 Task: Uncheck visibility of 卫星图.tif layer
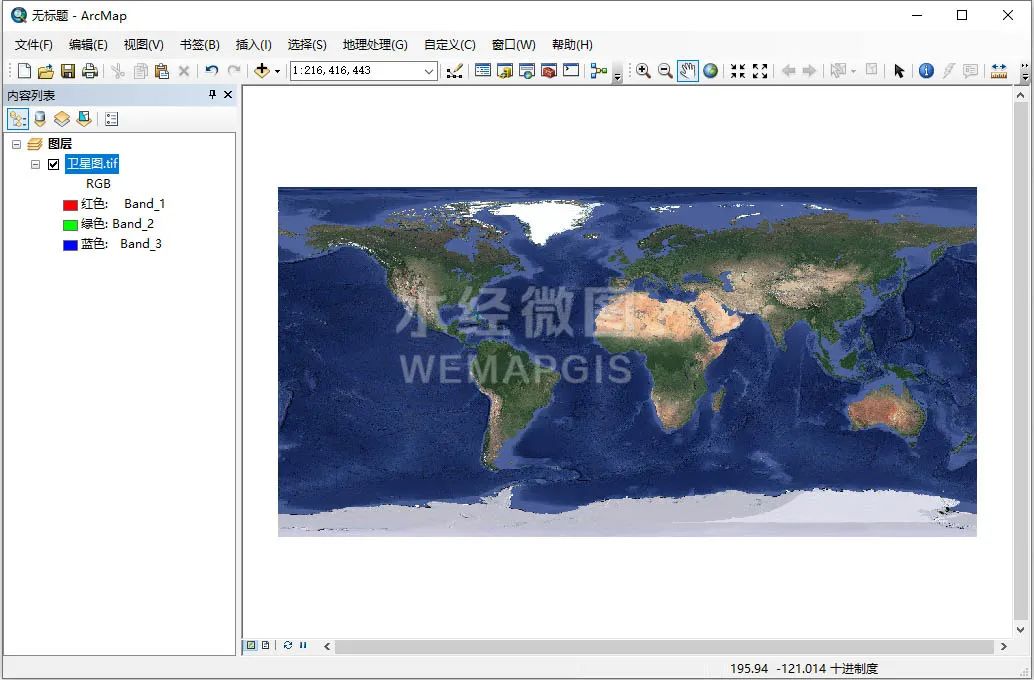tap(53, 164)
